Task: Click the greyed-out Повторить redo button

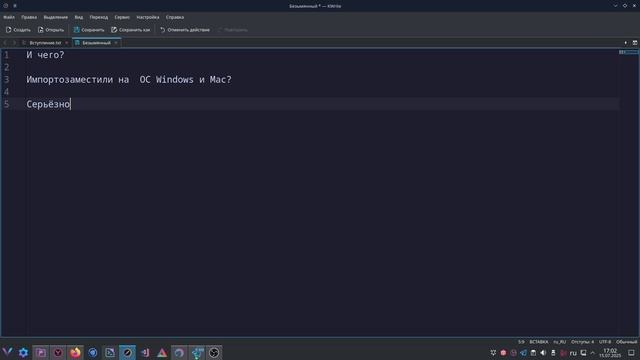Action: (233, 30)
